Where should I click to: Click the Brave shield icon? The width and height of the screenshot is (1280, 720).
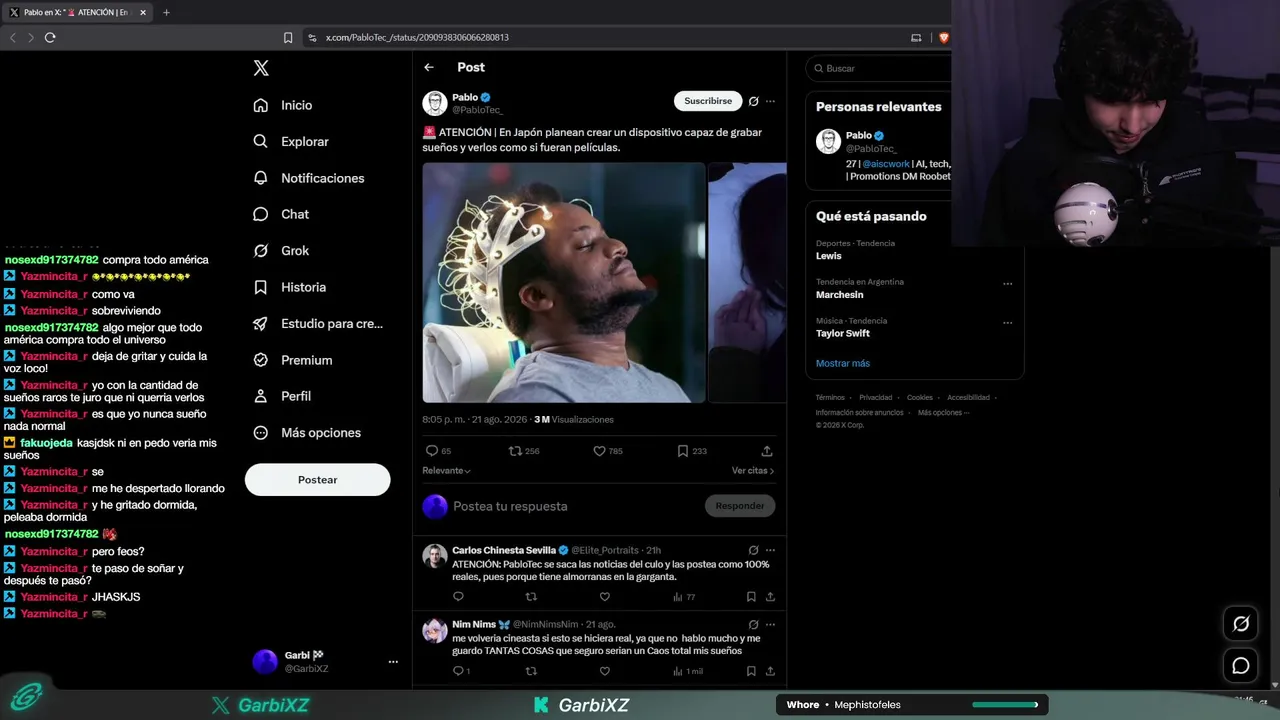click(x=943, y=37)
